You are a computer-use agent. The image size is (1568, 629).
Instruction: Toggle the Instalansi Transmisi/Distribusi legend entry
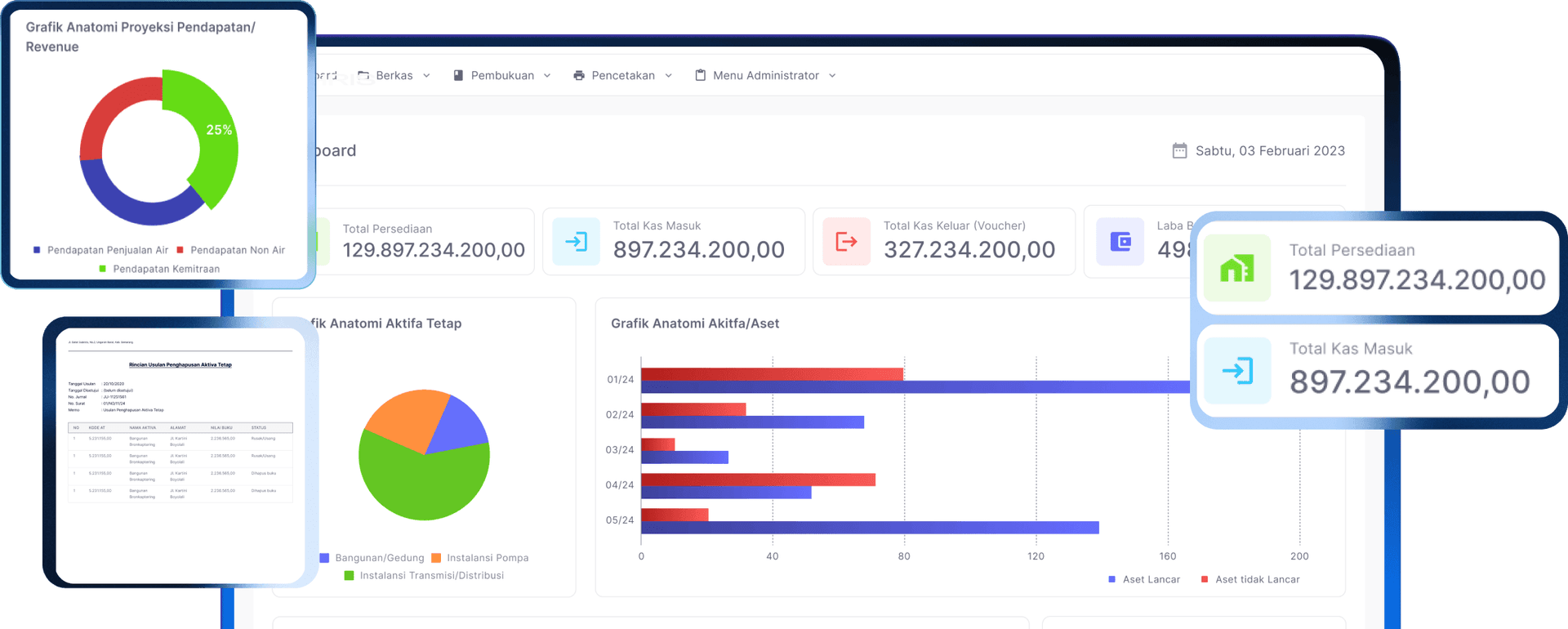425,576
